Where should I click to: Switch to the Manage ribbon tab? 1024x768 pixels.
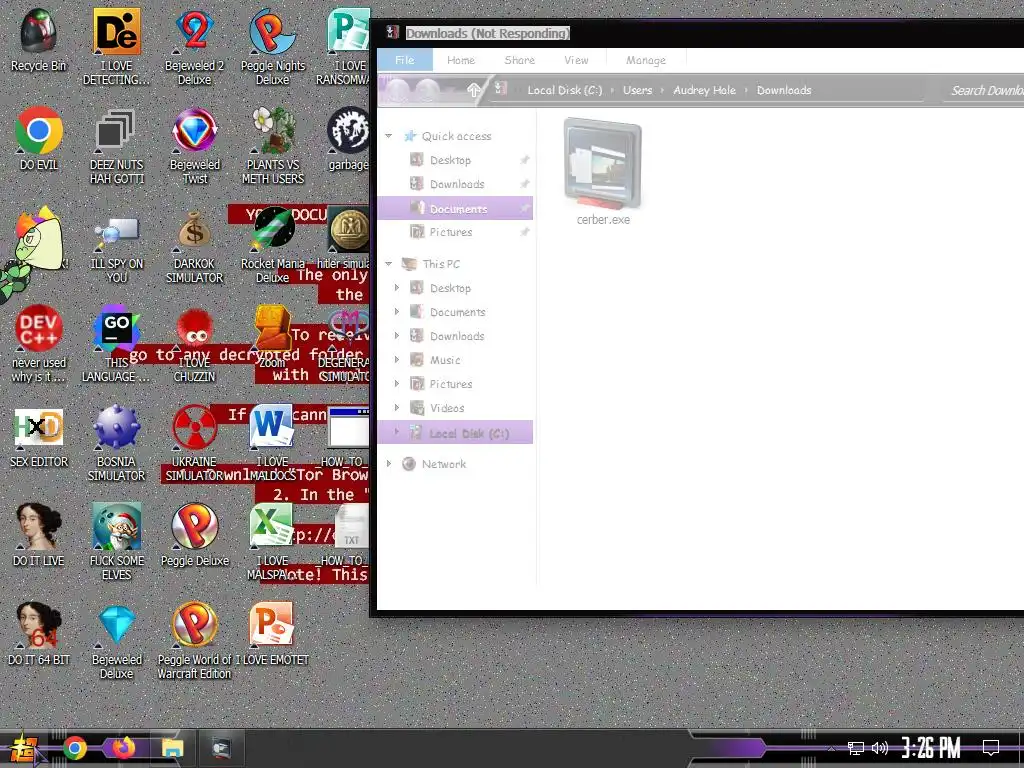pos(646,59)
